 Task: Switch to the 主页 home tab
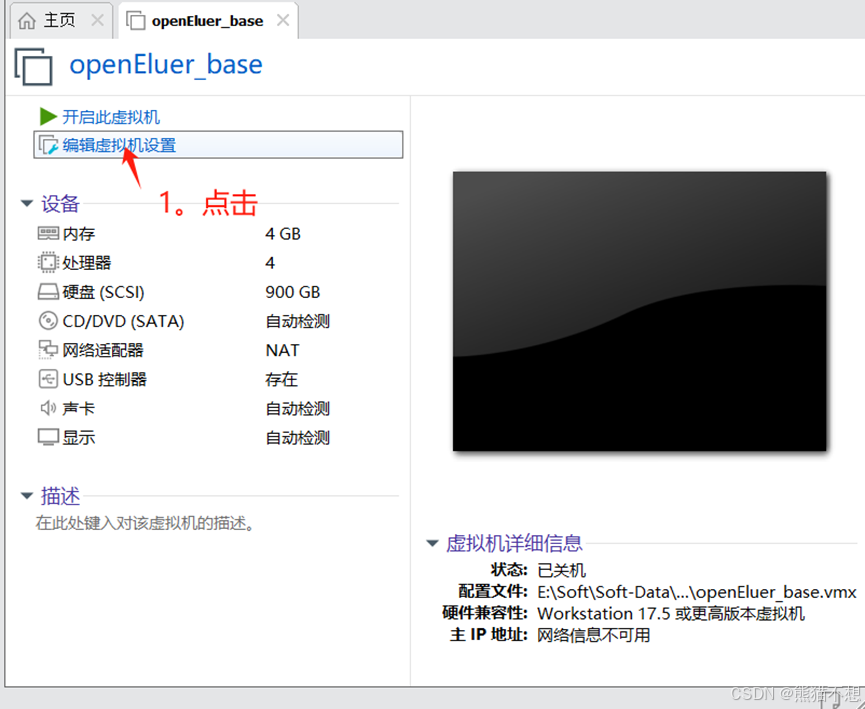coord(59,21)
